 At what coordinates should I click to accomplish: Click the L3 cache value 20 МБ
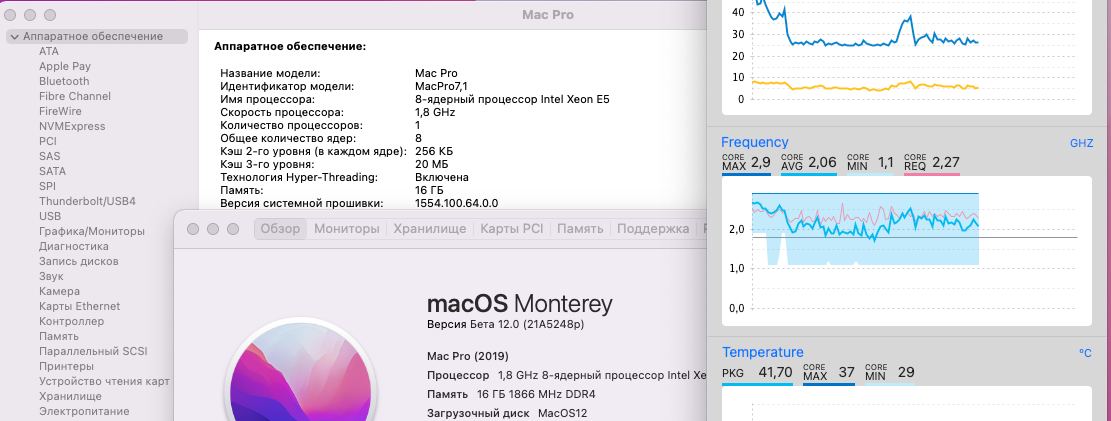(x=432, y=164)
